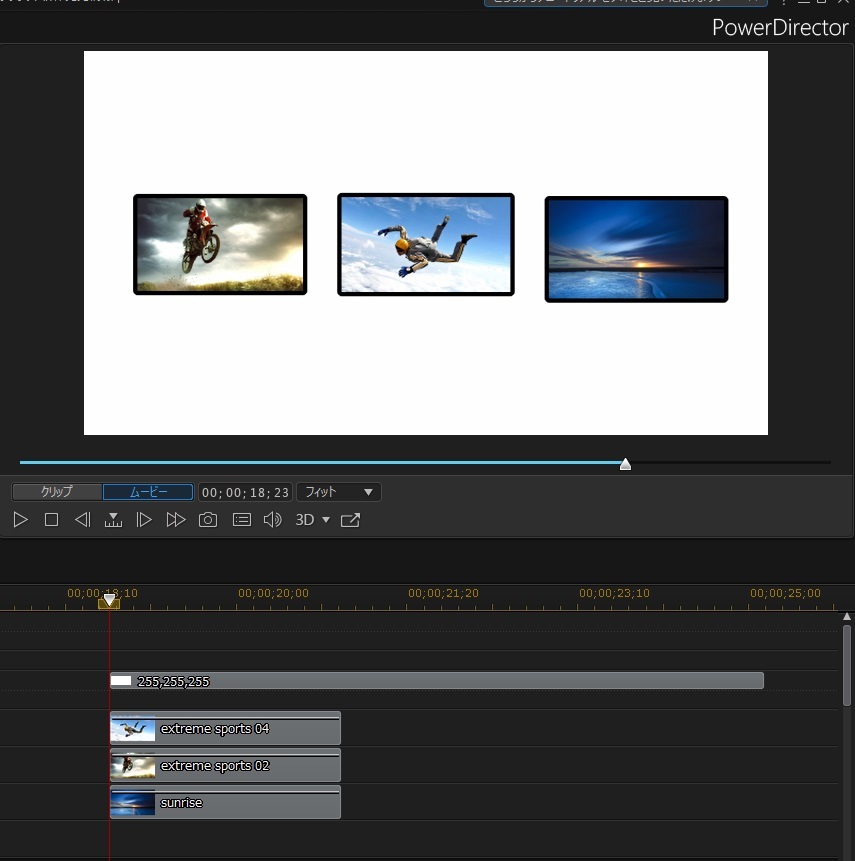Click the white color swatch on the color clip
Screen dimensions: 855x861
point(121,681)
